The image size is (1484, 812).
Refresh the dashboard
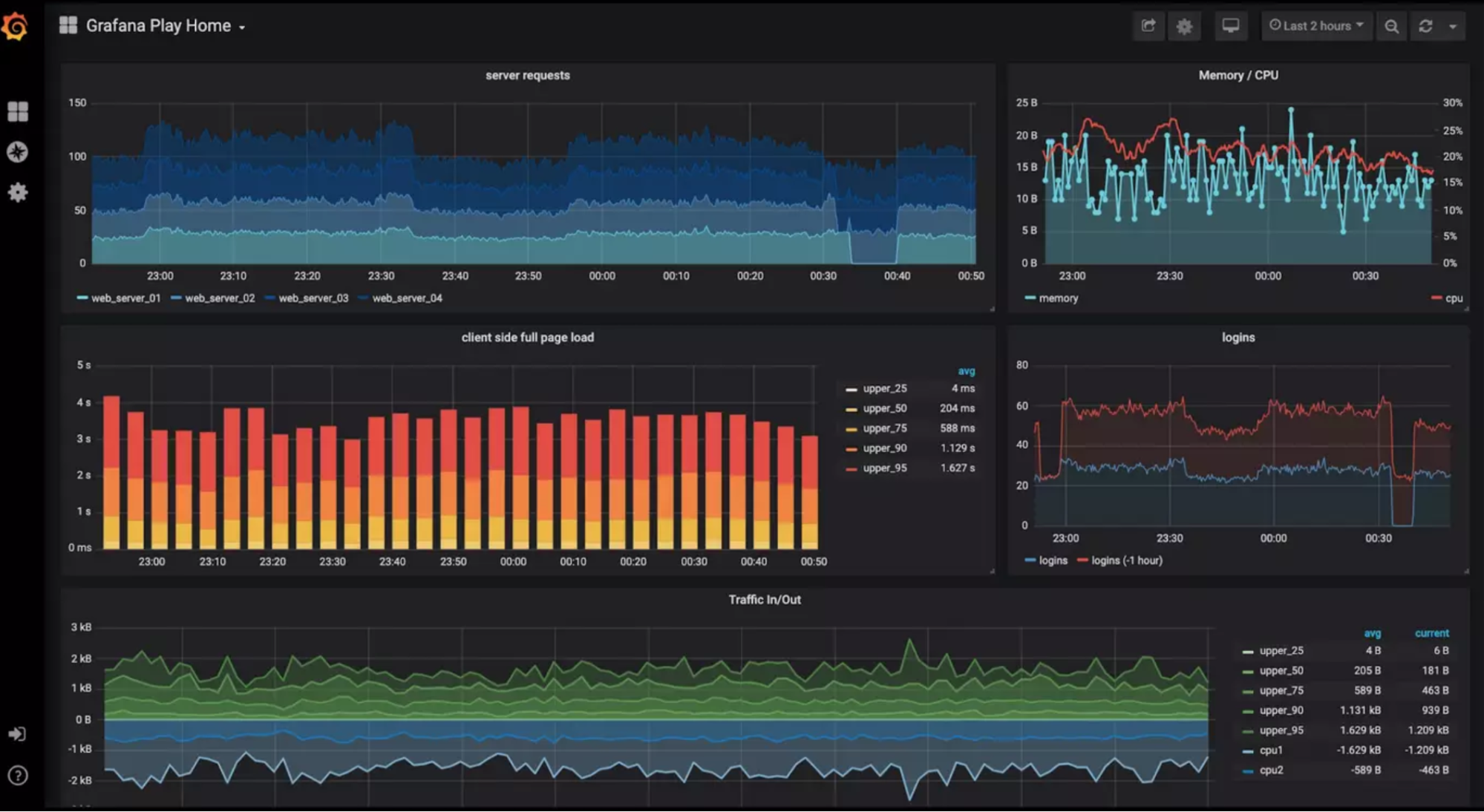point(1425,26)
